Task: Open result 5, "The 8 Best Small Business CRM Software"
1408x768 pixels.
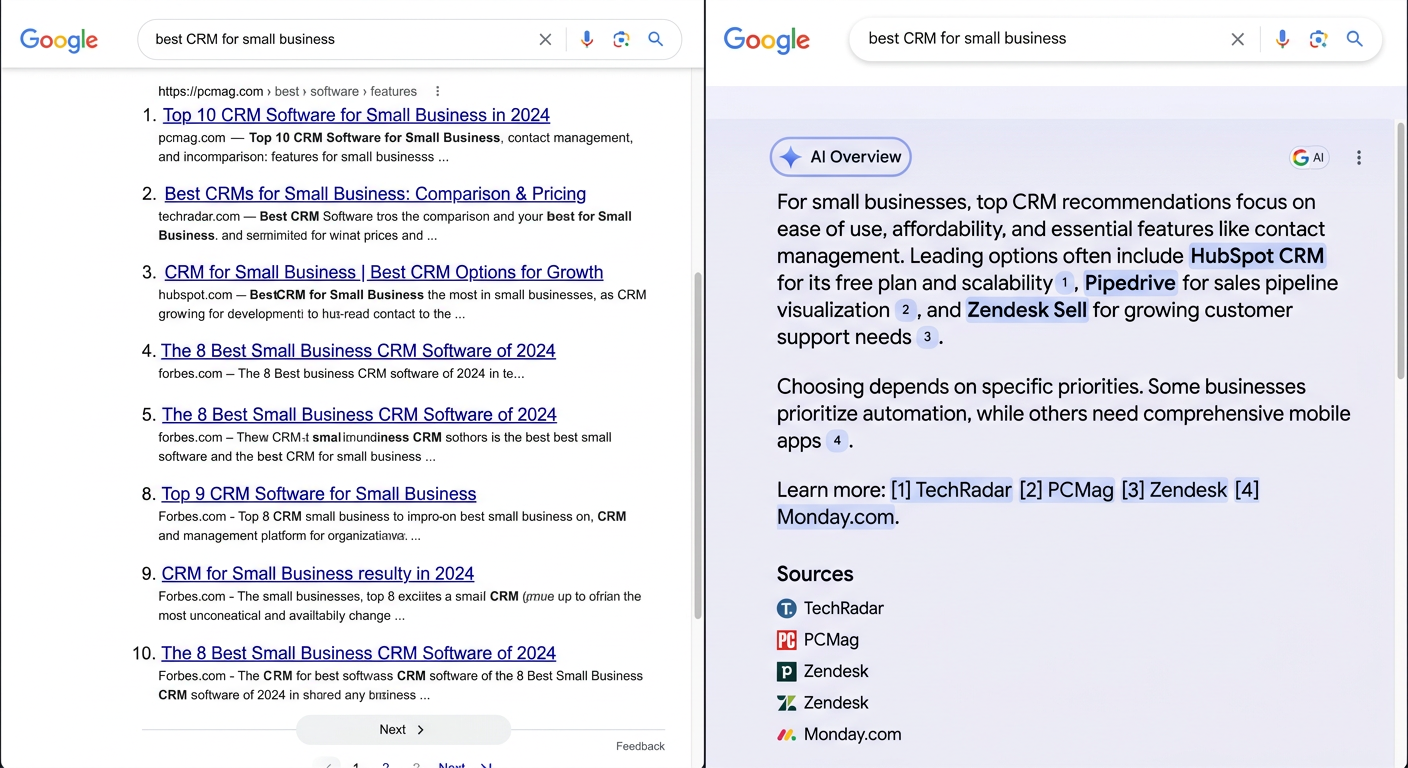Action: [359, 415]
